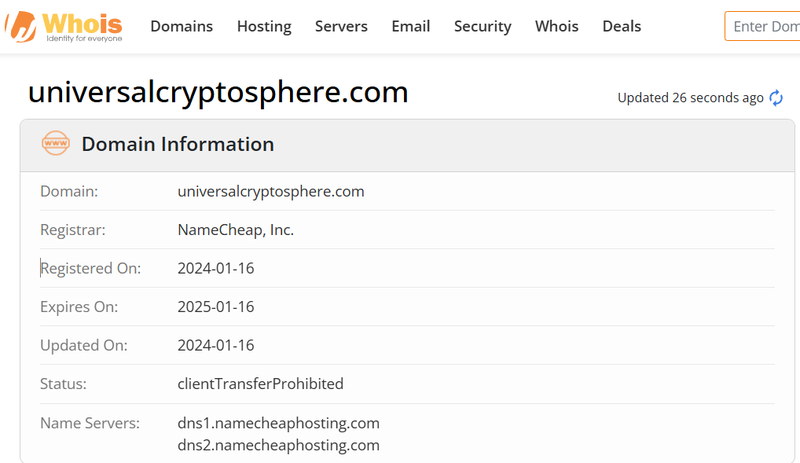800x463 pixels.
Task: Click the Updated On: label
Action: pyautogui.click(x=84, y=346)
